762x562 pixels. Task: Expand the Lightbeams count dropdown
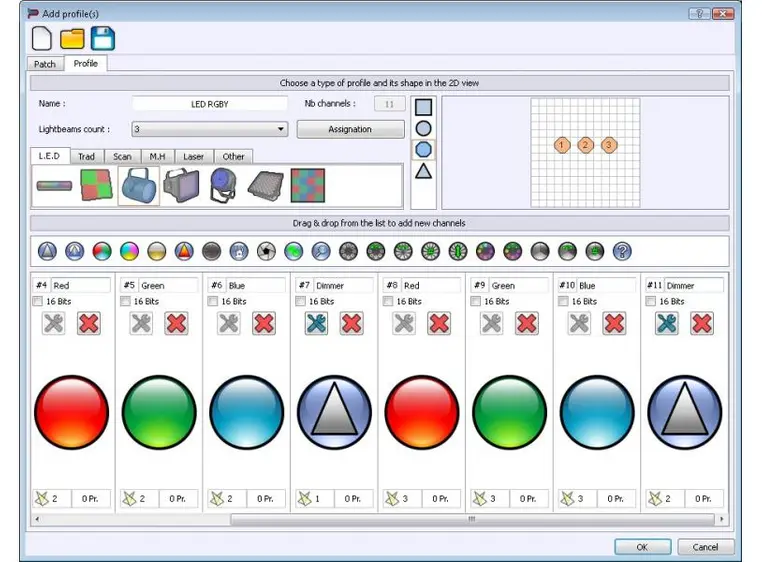pyautogui.click(x=280, y=129)
